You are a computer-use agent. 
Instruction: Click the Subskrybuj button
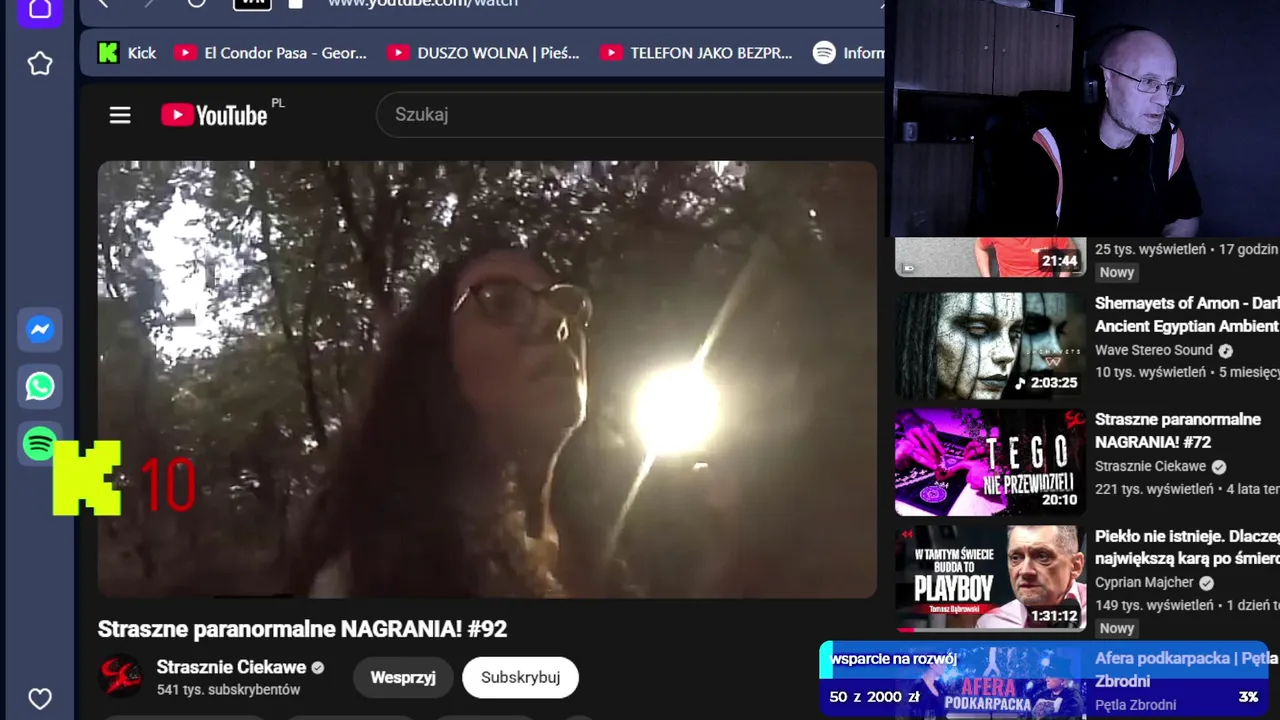coord(520,677)
